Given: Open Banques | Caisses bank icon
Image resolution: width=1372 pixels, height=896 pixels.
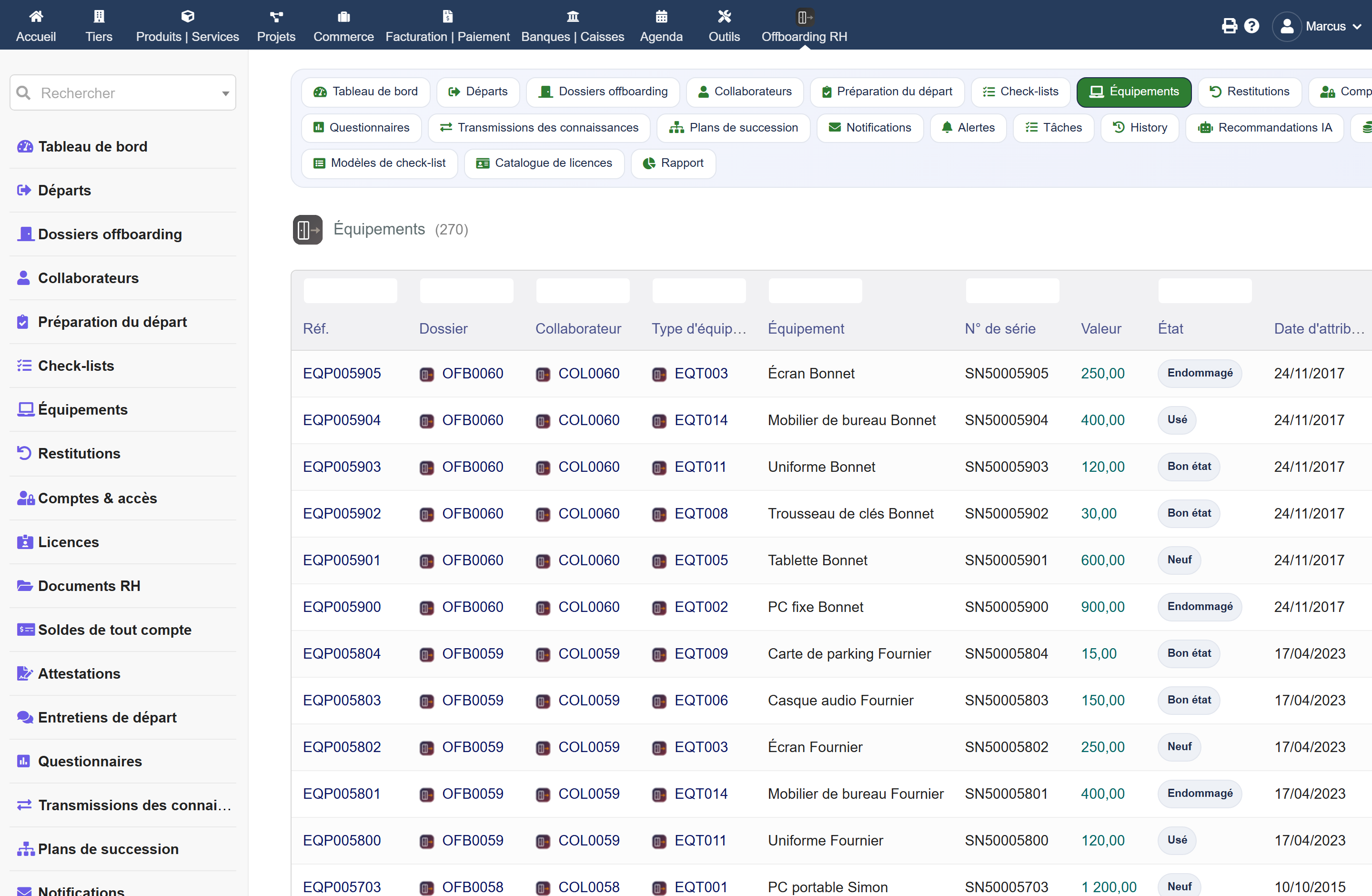Looking at the screenshot, I should pos(573,16).
